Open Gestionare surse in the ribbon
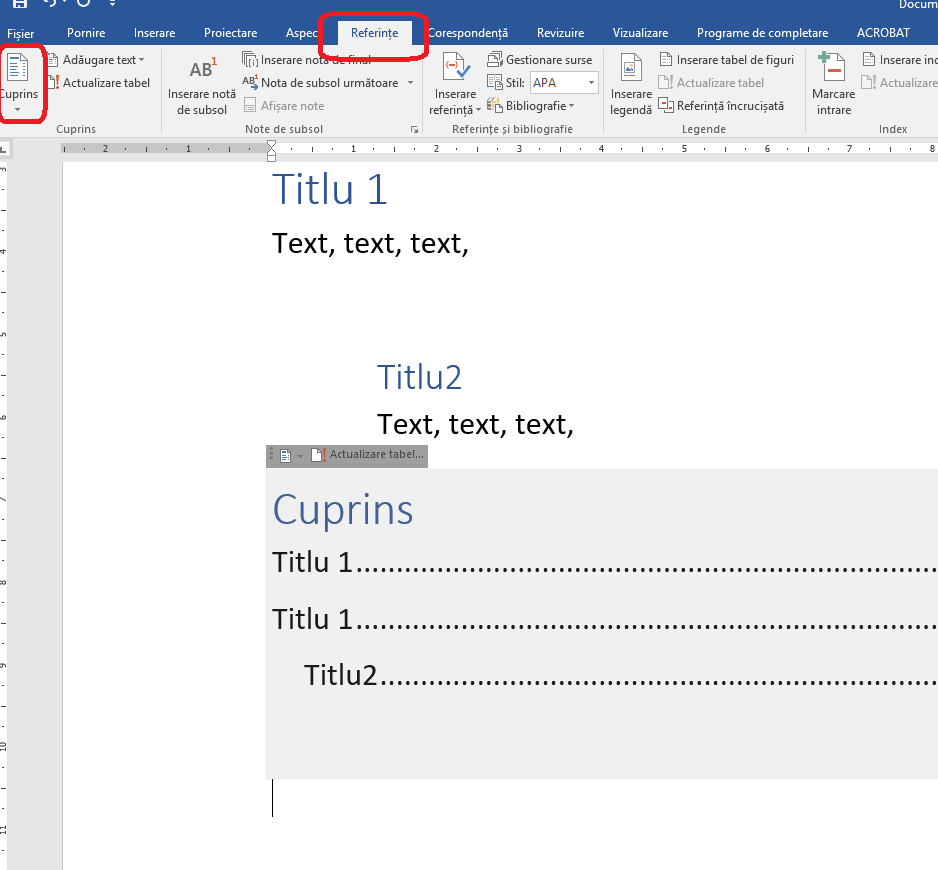Viewport: 938px width, 870px height. (540, 60)
